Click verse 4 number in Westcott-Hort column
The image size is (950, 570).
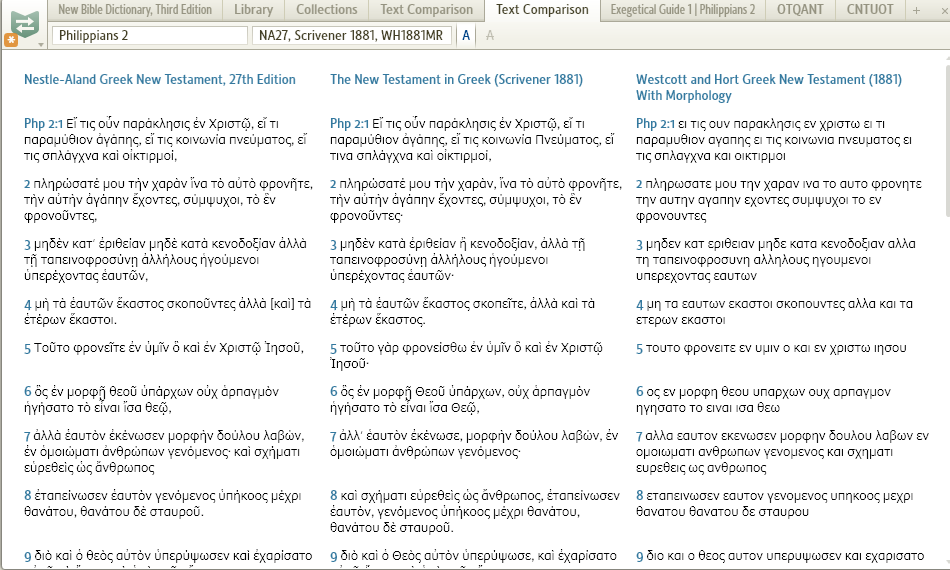point(639,304)
